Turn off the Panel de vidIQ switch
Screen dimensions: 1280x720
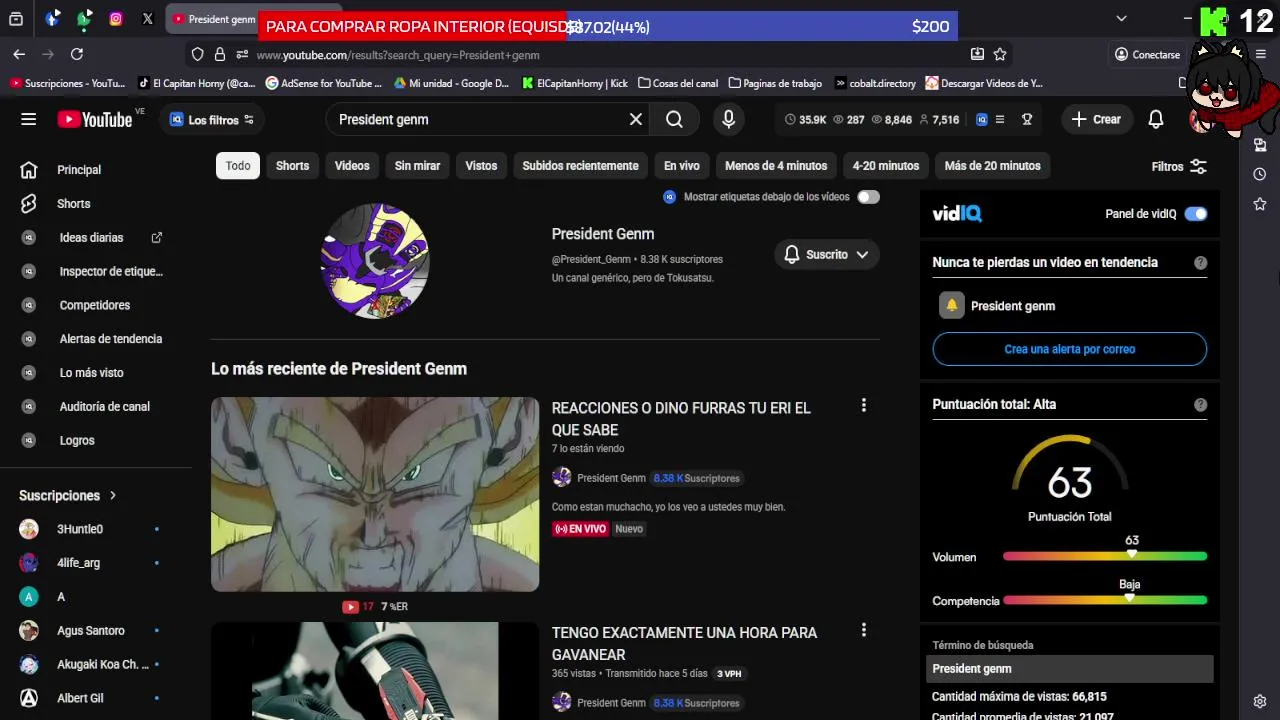point(1196,214)
